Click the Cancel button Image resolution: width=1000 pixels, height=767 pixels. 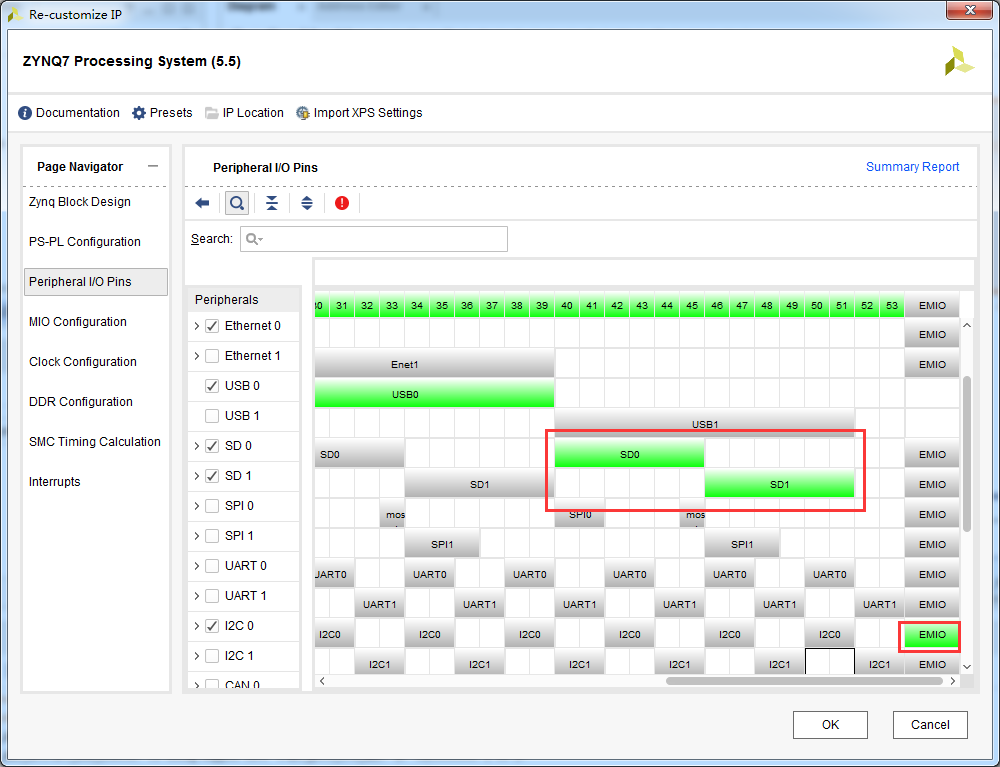(x=930, y=725)
